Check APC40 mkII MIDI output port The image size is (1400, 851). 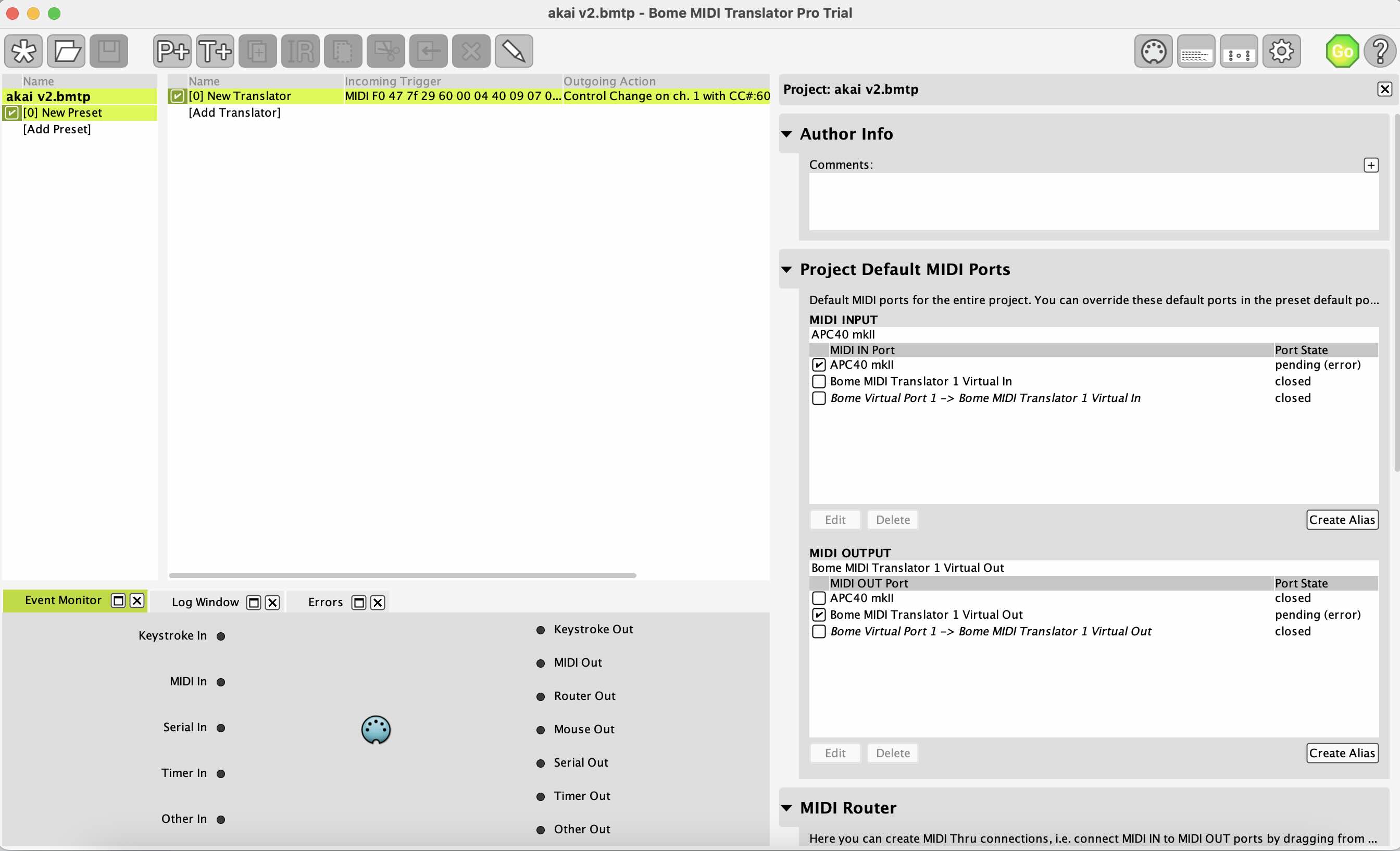click(x=818, y=598)
